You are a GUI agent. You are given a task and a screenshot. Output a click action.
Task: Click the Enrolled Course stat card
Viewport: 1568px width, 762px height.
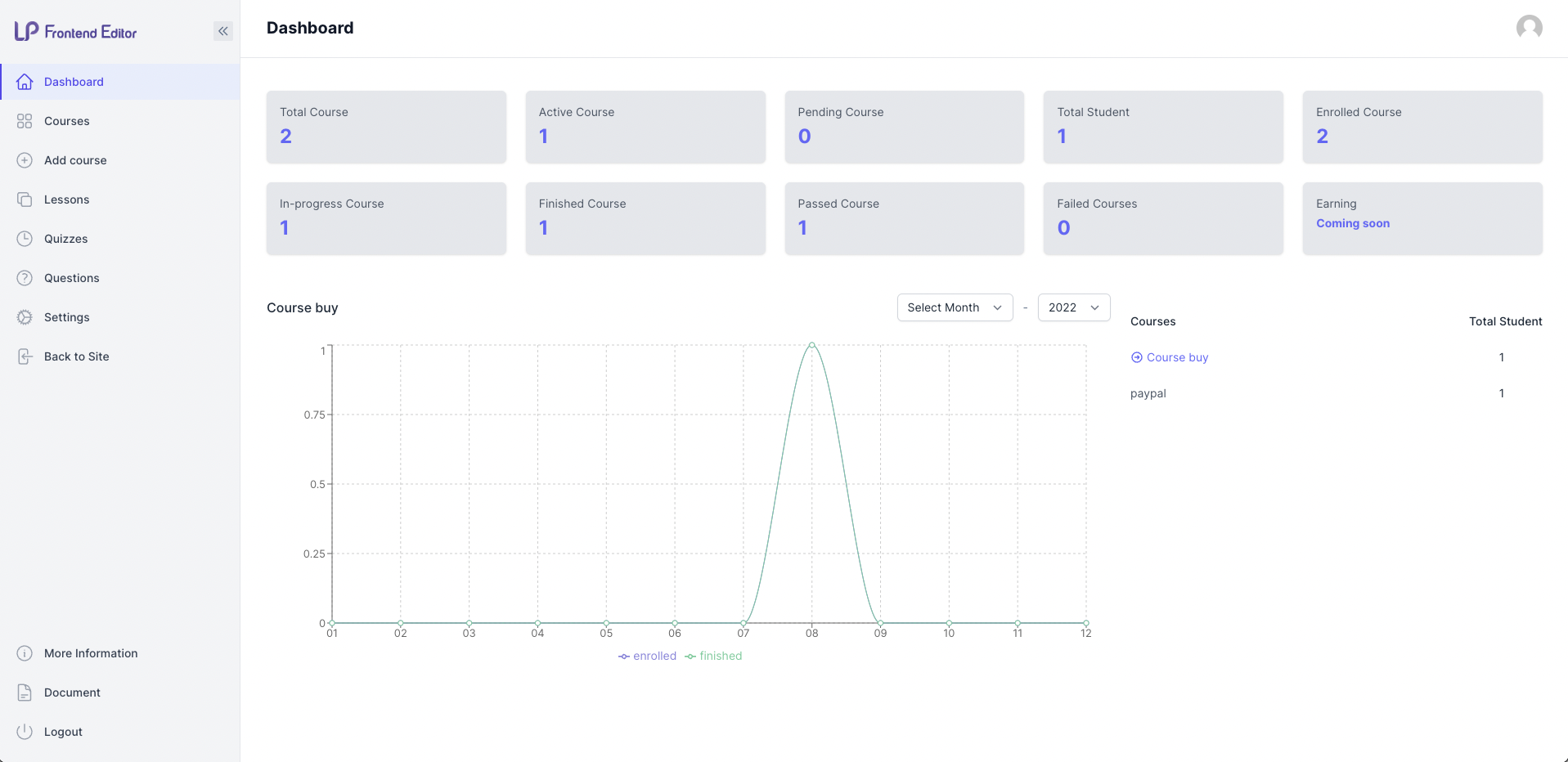click(1422, 127)
